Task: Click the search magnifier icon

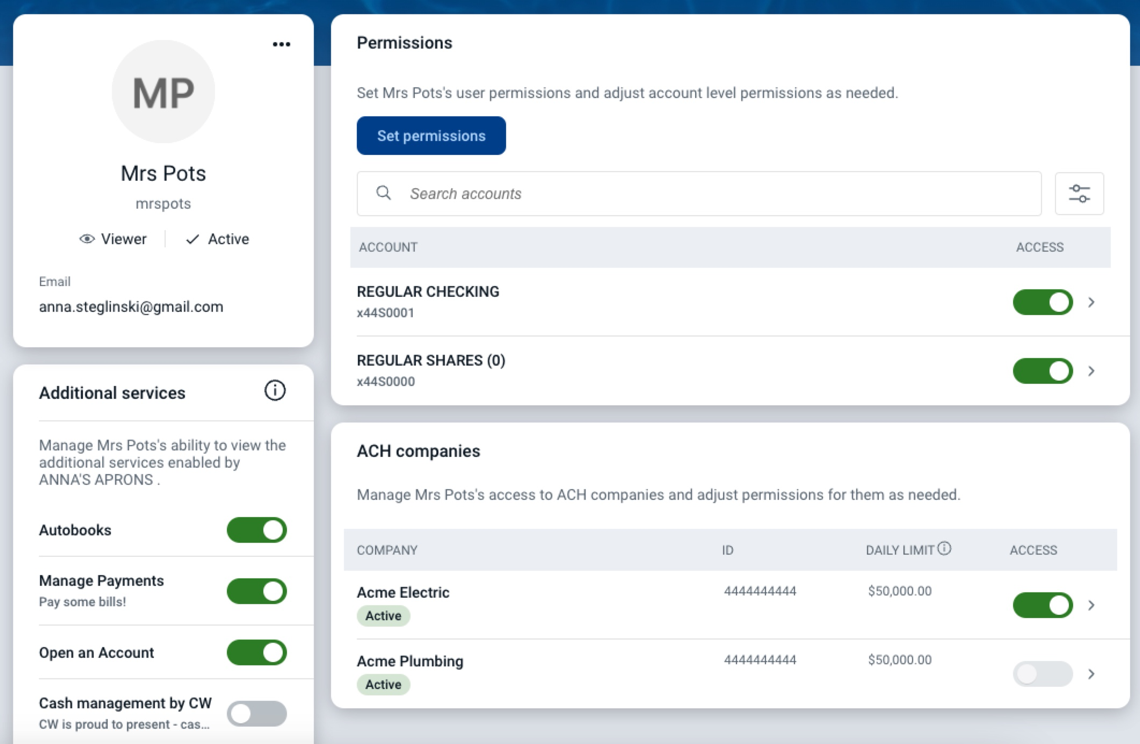Action: pos(383,193)
